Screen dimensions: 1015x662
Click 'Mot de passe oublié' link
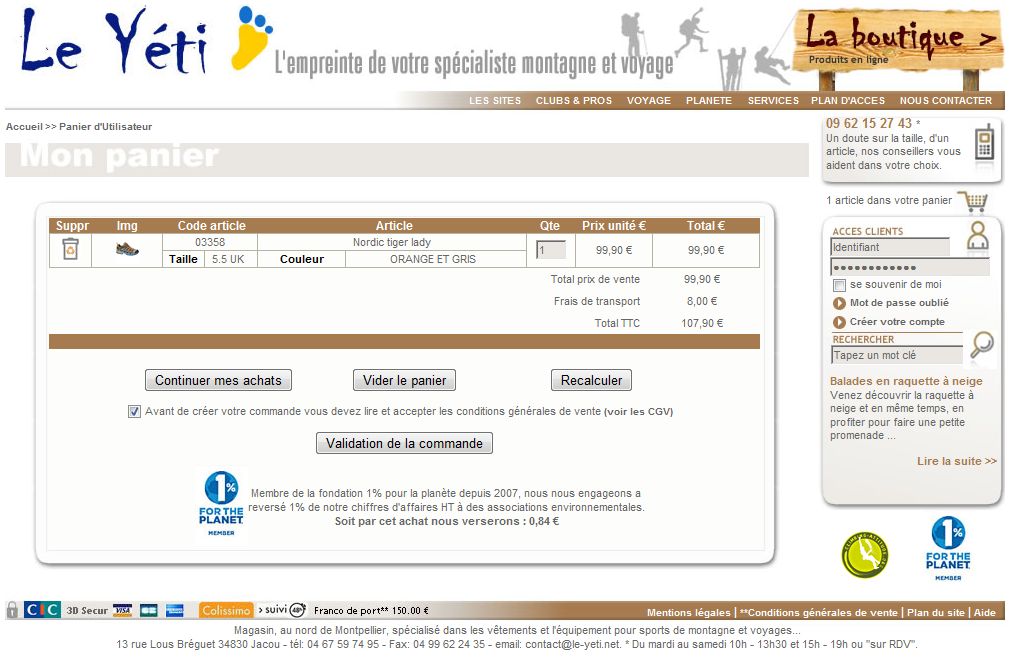pos(899,303)
